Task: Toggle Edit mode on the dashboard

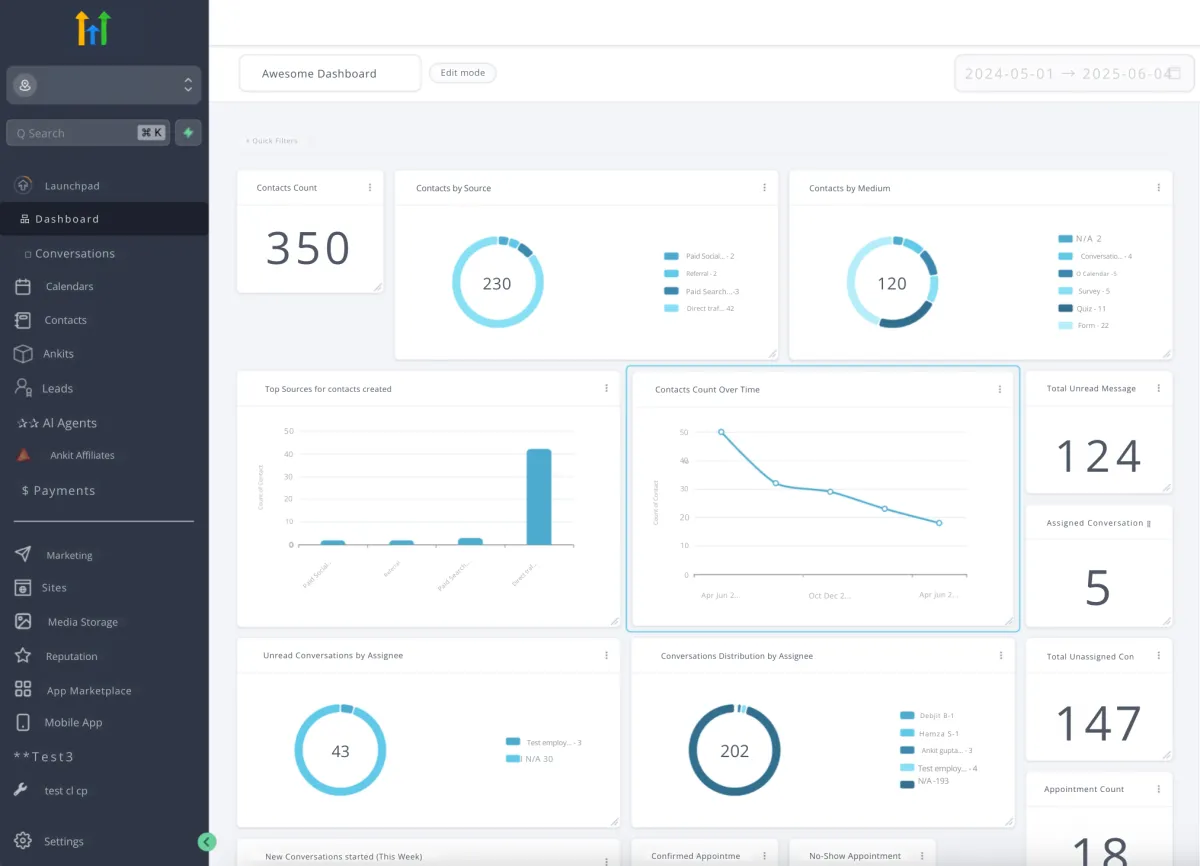Action: click(463, 73)
